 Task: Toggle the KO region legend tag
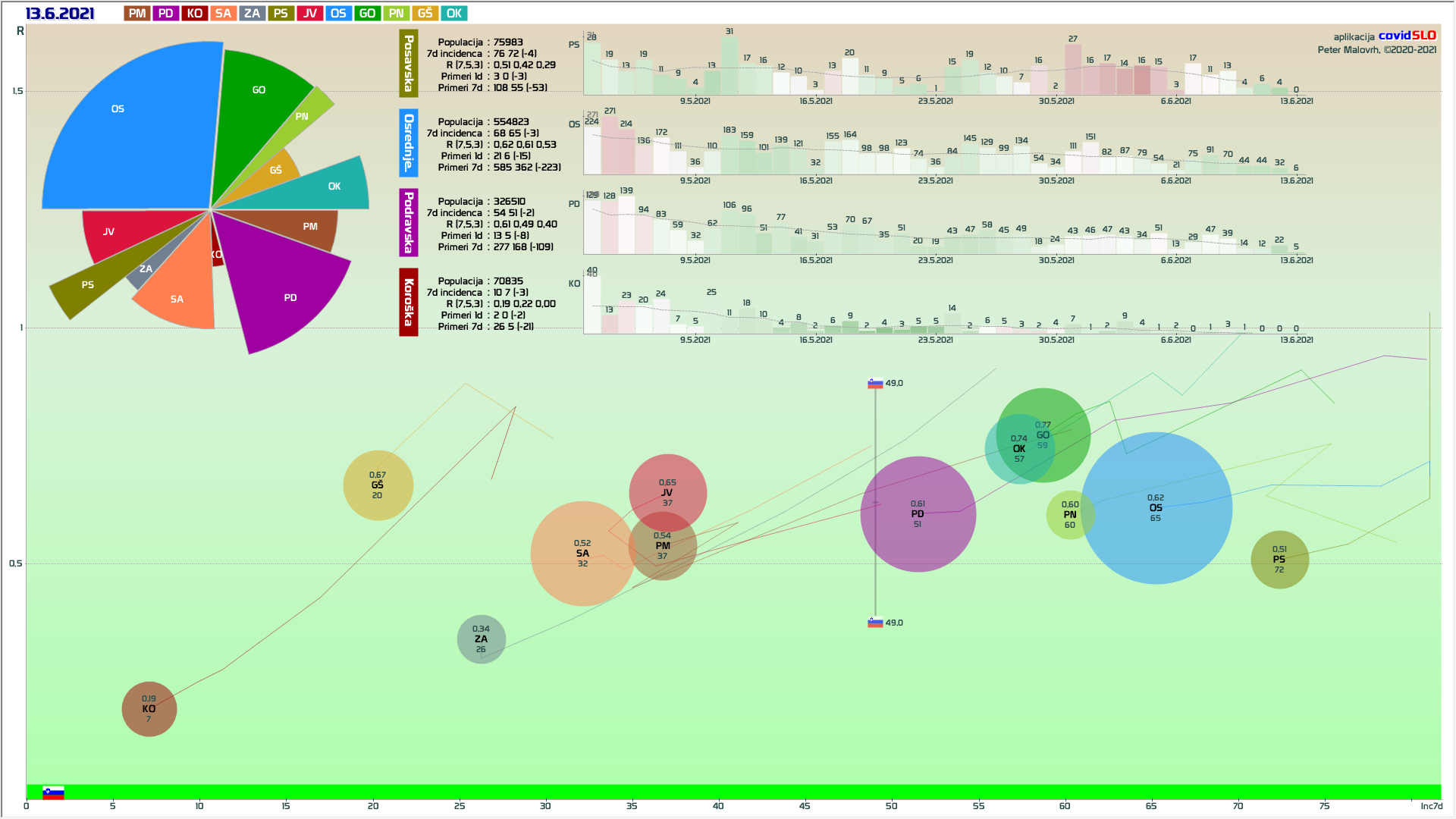click(x=194, y=14)
